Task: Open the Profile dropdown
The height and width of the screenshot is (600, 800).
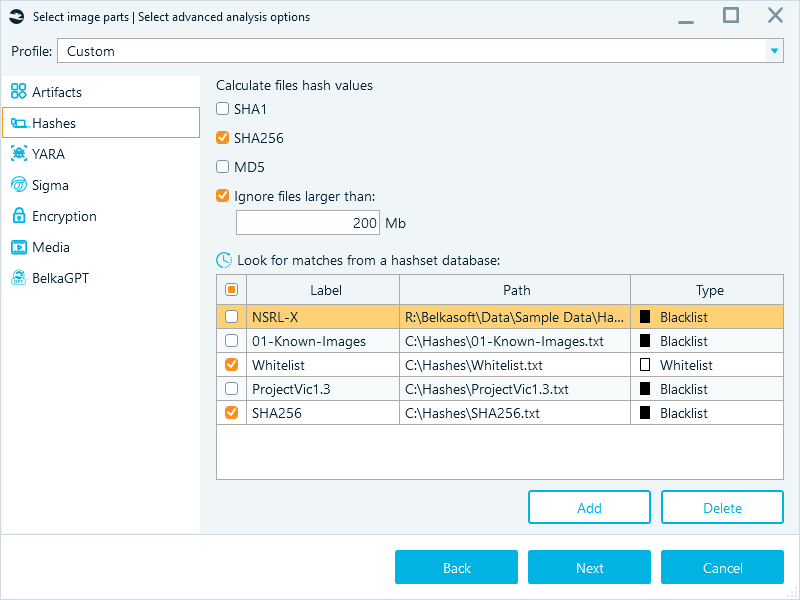Action: tap(773, 49)
